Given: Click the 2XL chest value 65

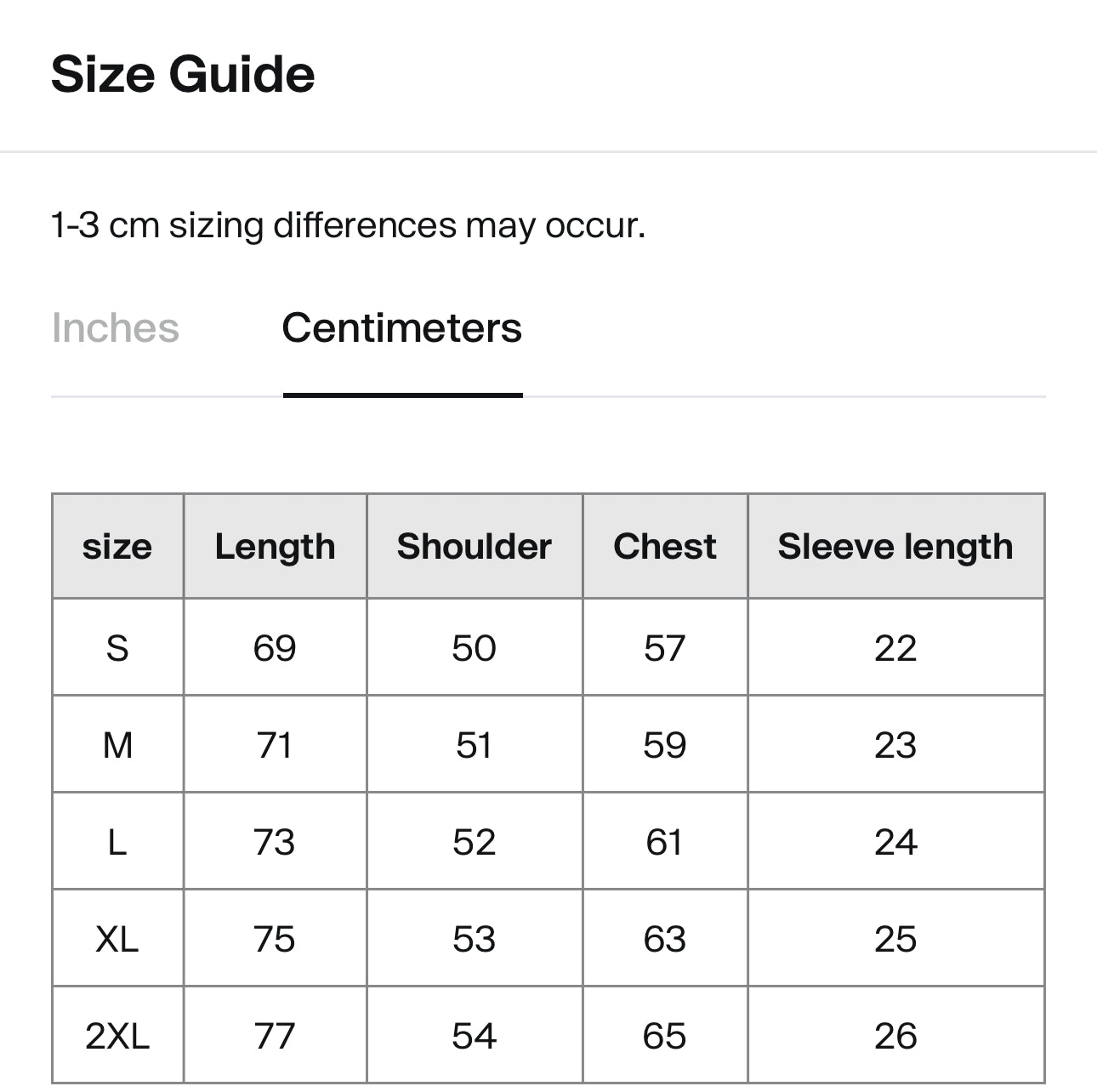Looking at the screenshot, I should (x=665, y=1036).
